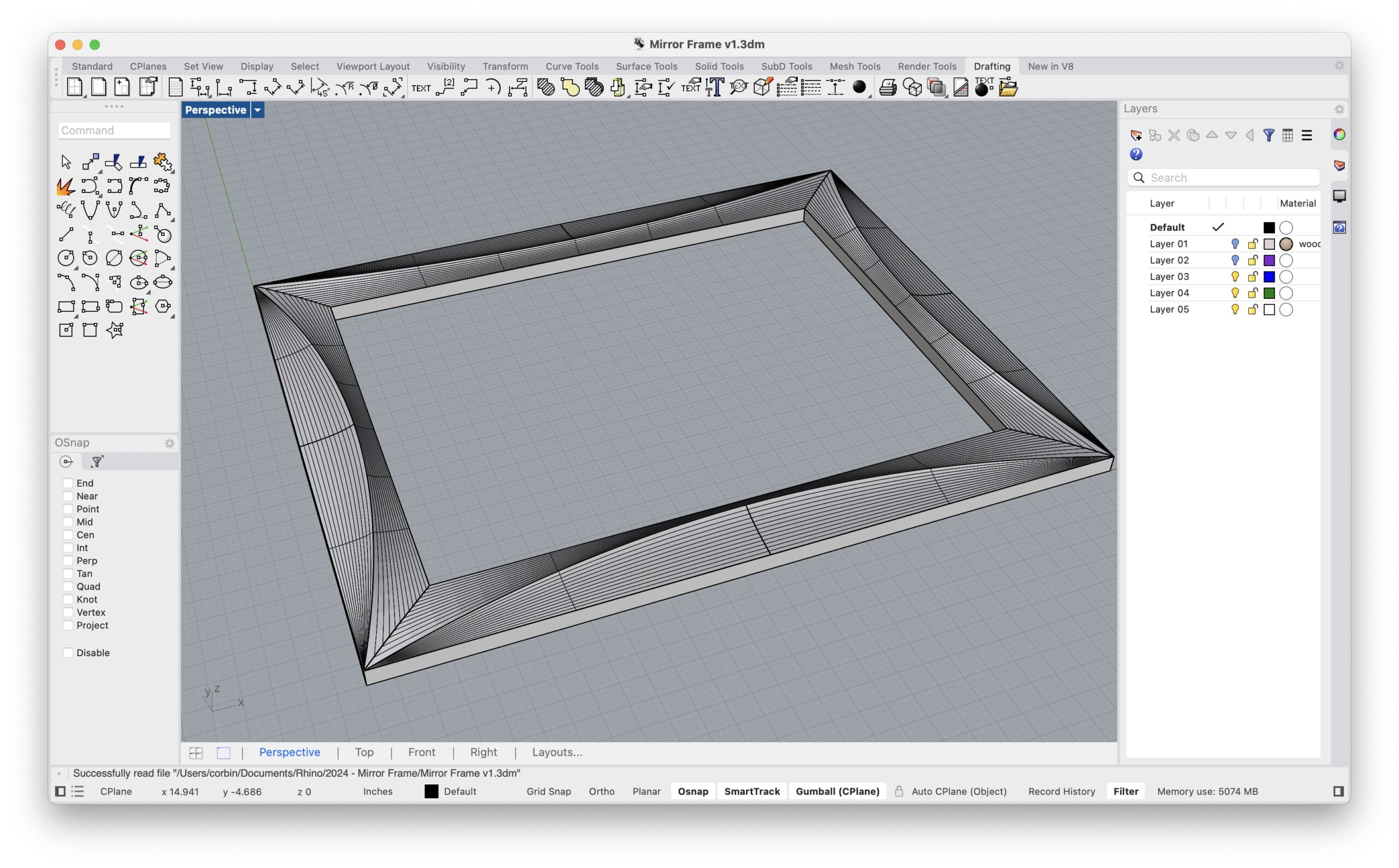This screenshot has height=868, width=1399.
Task: Select the star polygon tool in sidebar
Action: point(114,330)
